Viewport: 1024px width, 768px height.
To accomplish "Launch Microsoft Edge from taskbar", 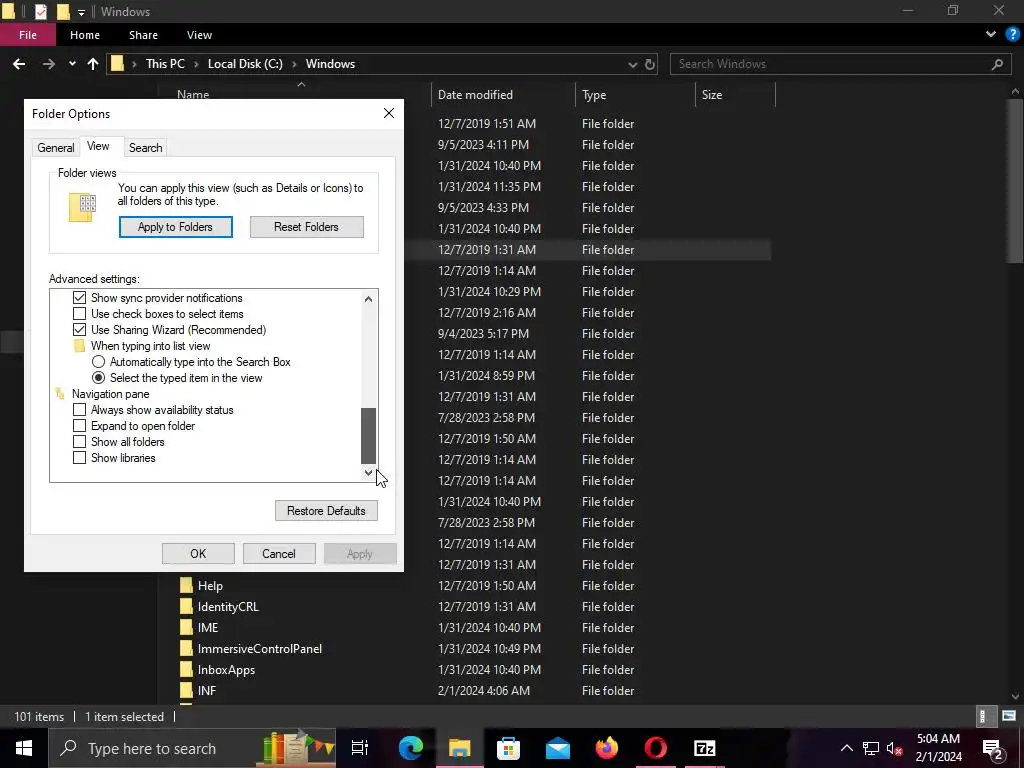I will [411, 748].
